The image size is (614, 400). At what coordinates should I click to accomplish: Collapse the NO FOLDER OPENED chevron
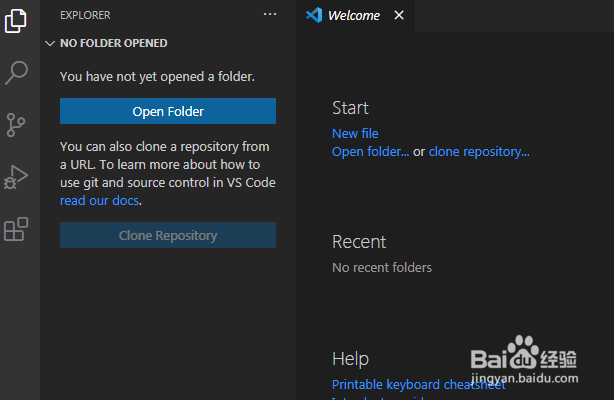point(50,44)
